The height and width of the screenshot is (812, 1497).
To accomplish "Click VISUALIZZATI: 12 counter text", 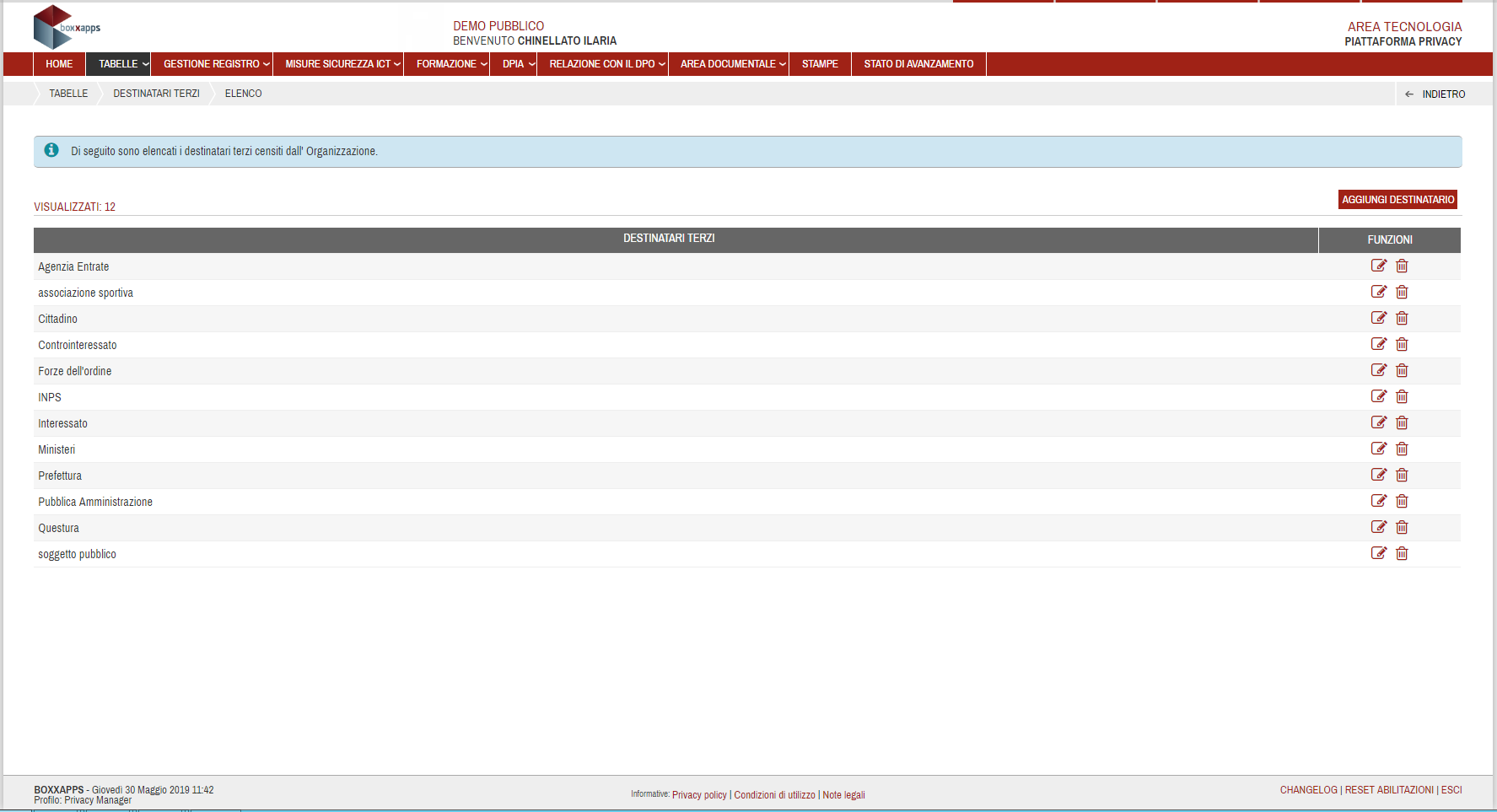I will tap(74, 207).
